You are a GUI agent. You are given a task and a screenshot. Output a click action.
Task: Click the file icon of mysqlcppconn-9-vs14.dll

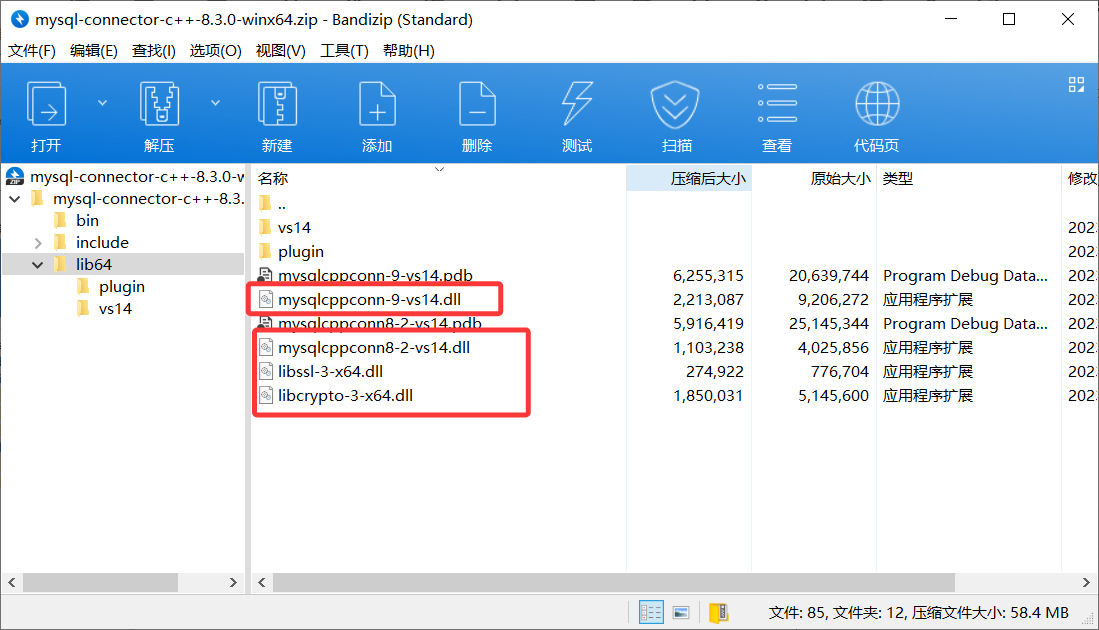[x=266, y=299]
